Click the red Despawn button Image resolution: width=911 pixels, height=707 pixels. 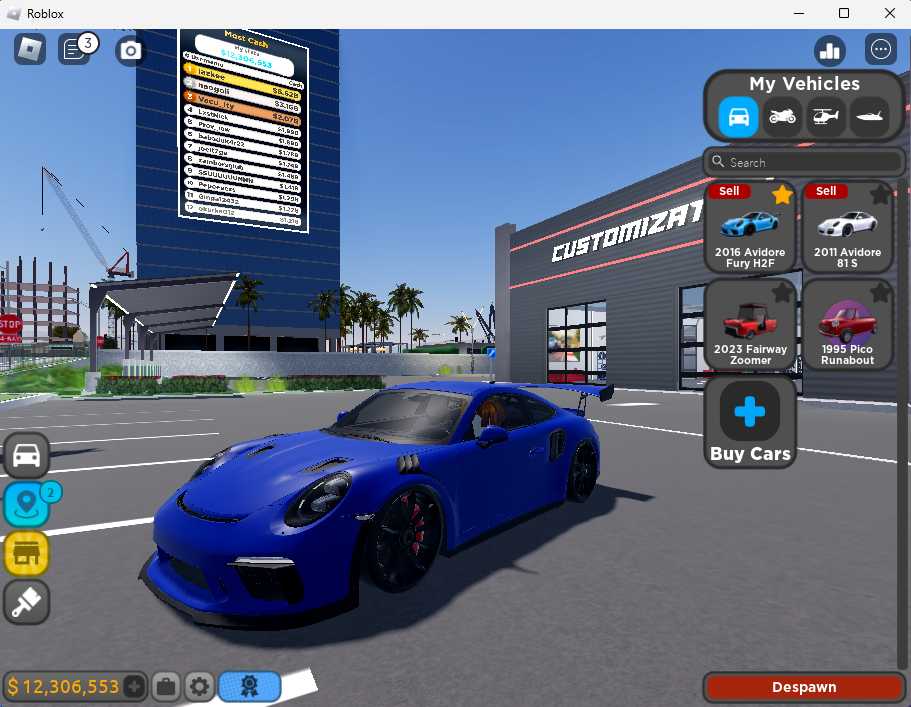coord(804,687)
